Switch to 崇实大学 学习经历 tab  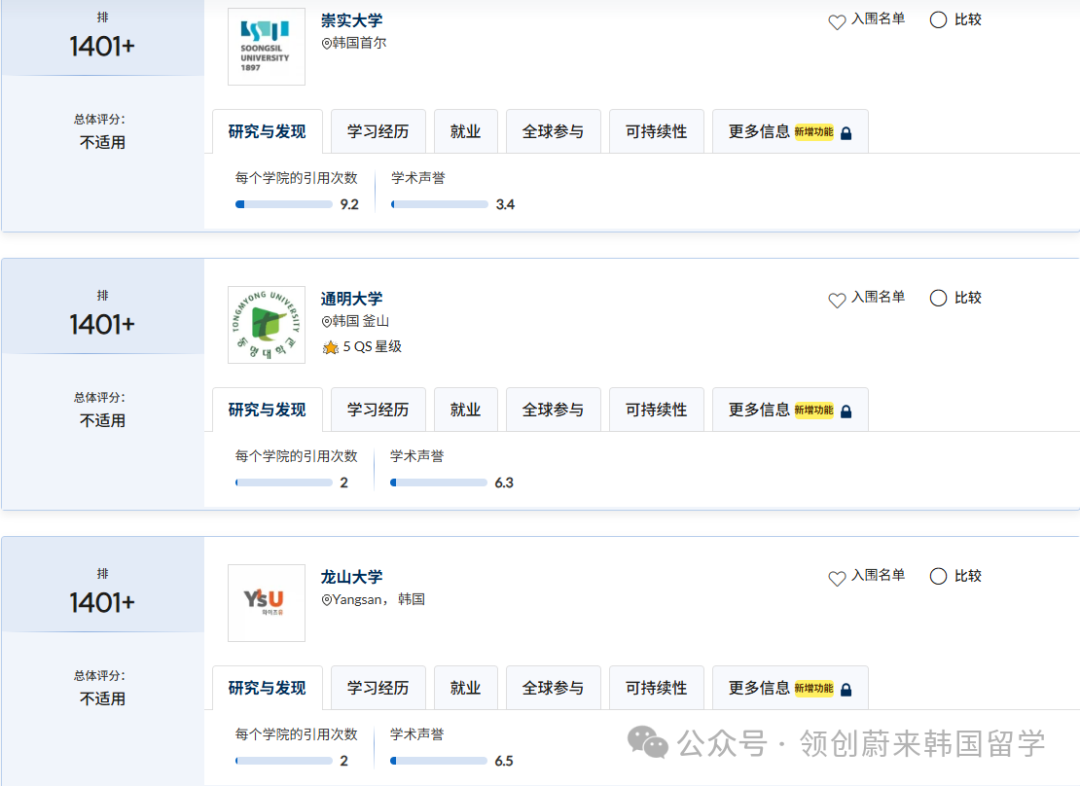point(378,132)
